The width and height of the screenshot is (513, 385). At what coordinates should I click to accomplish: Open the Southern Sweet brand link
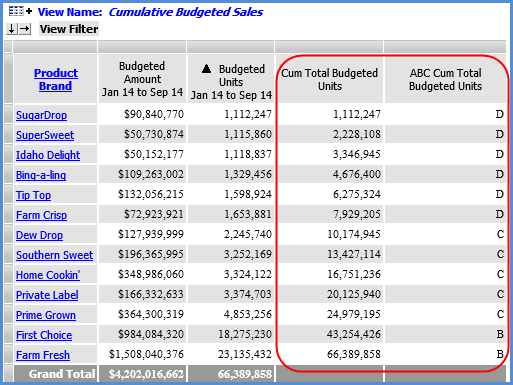click(x=55, y=255)
